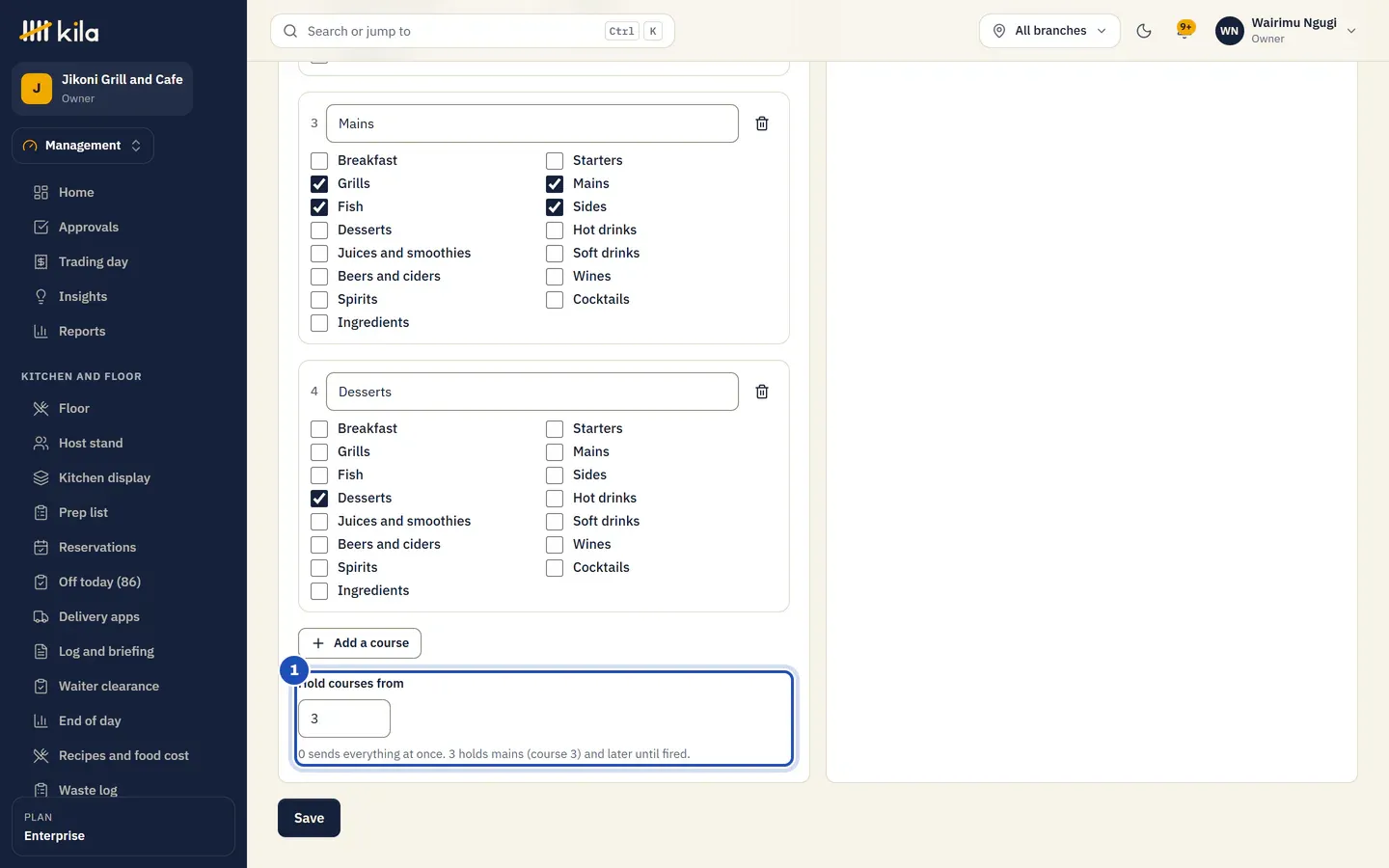Viewport: 1389px width, 868px height.
Task: Add a course button
Action: pos(360,643)
